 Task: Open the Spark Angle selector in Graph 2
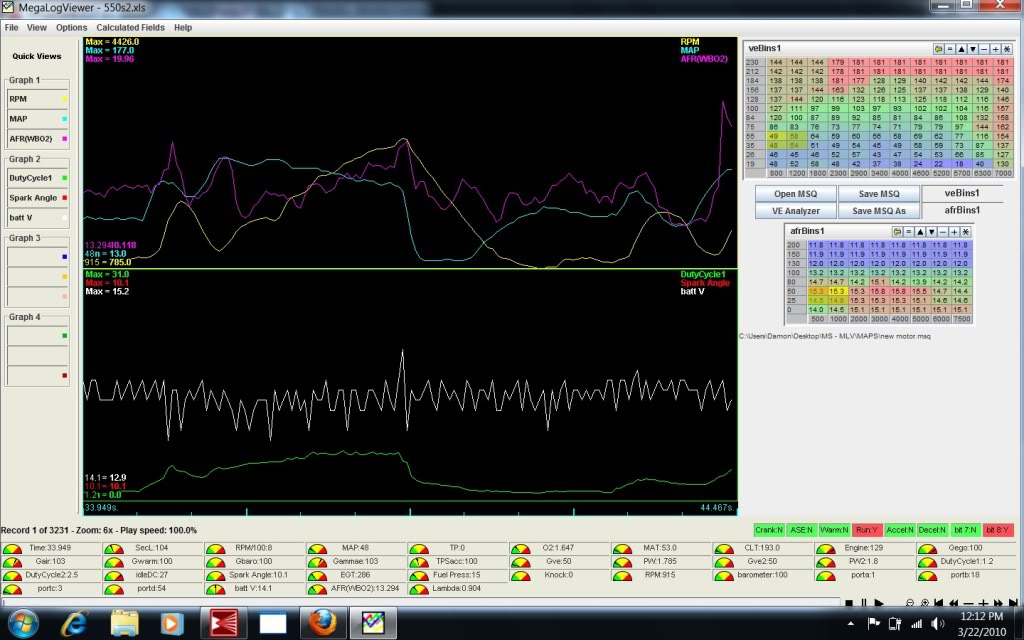37,197
